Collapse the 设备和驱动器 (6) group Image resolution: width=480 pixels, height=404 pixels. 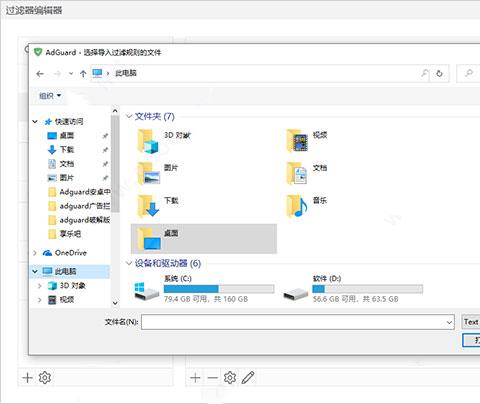[129, 263]
